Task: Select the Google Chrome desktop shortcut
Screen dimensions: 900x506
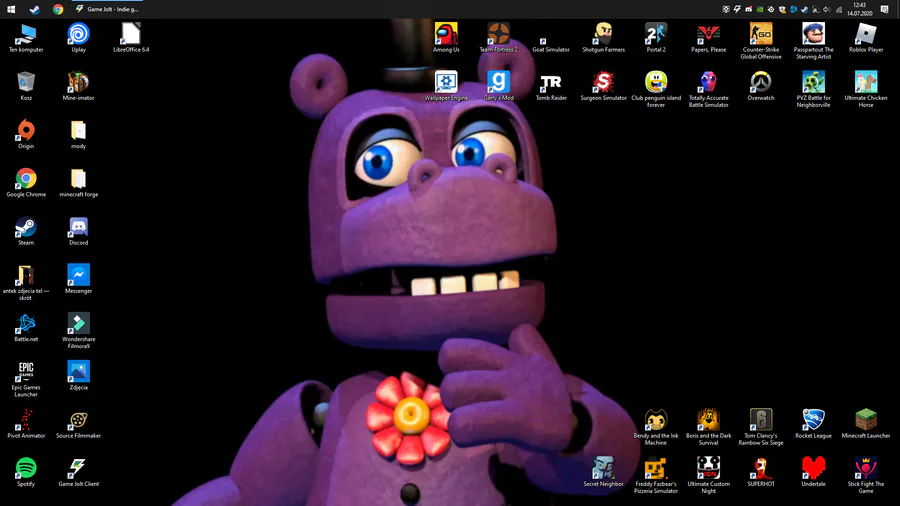Action: click(x=26, y=182)
